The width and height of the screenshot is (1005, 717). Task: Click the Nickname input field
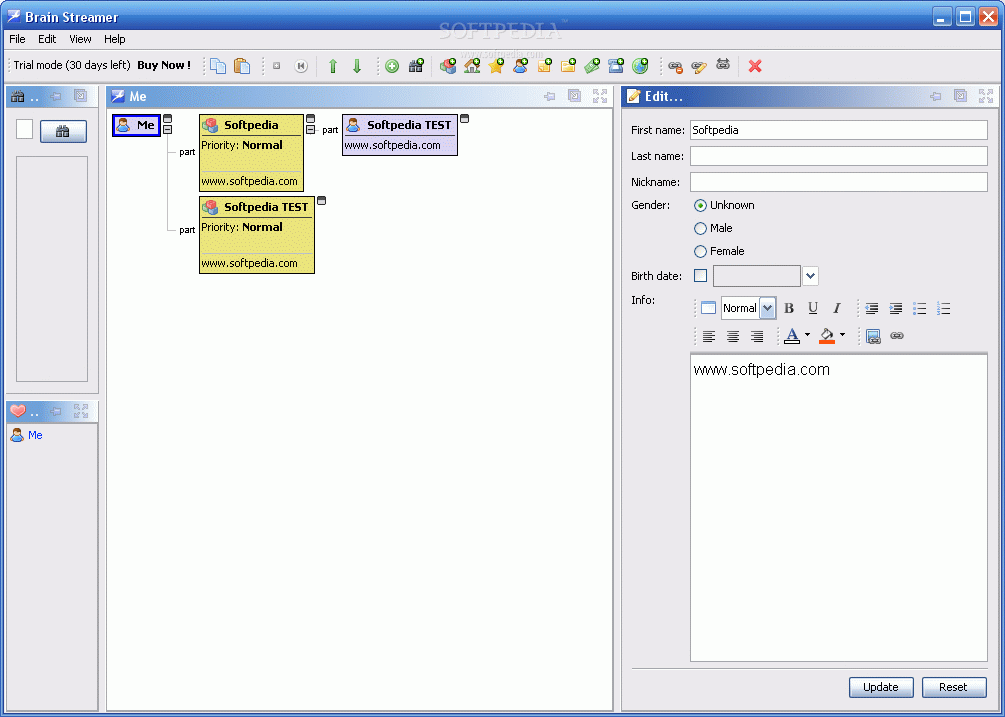point(838,182)
